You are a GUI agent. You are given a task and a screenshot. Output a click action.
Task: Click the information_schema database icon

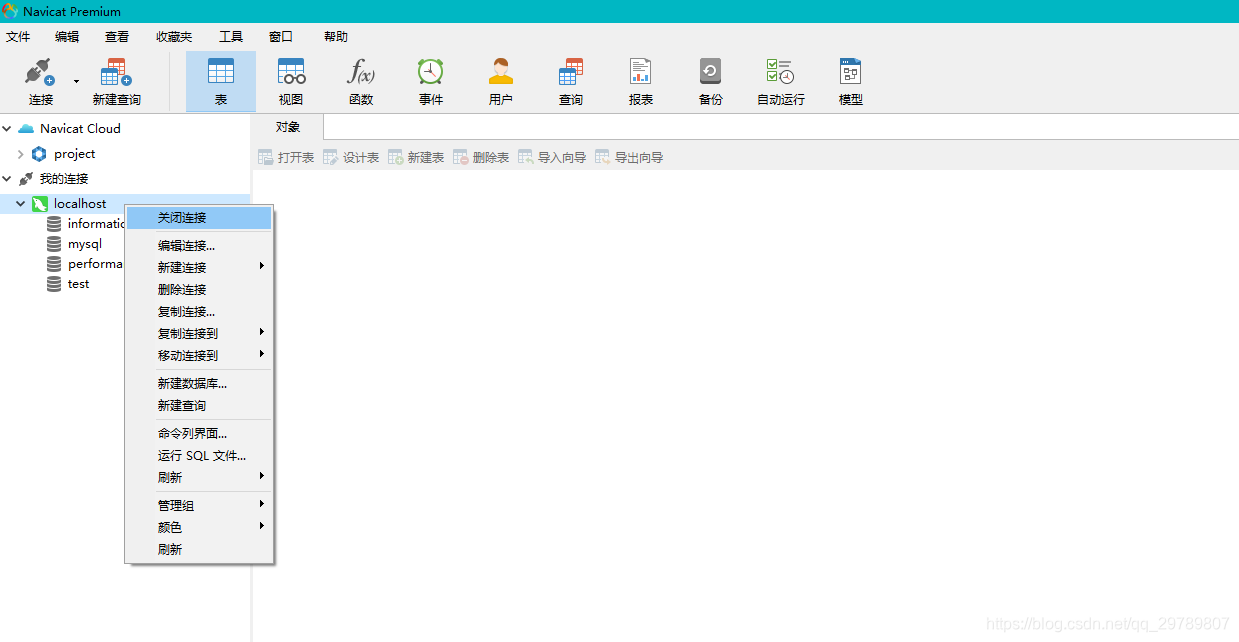54,224
